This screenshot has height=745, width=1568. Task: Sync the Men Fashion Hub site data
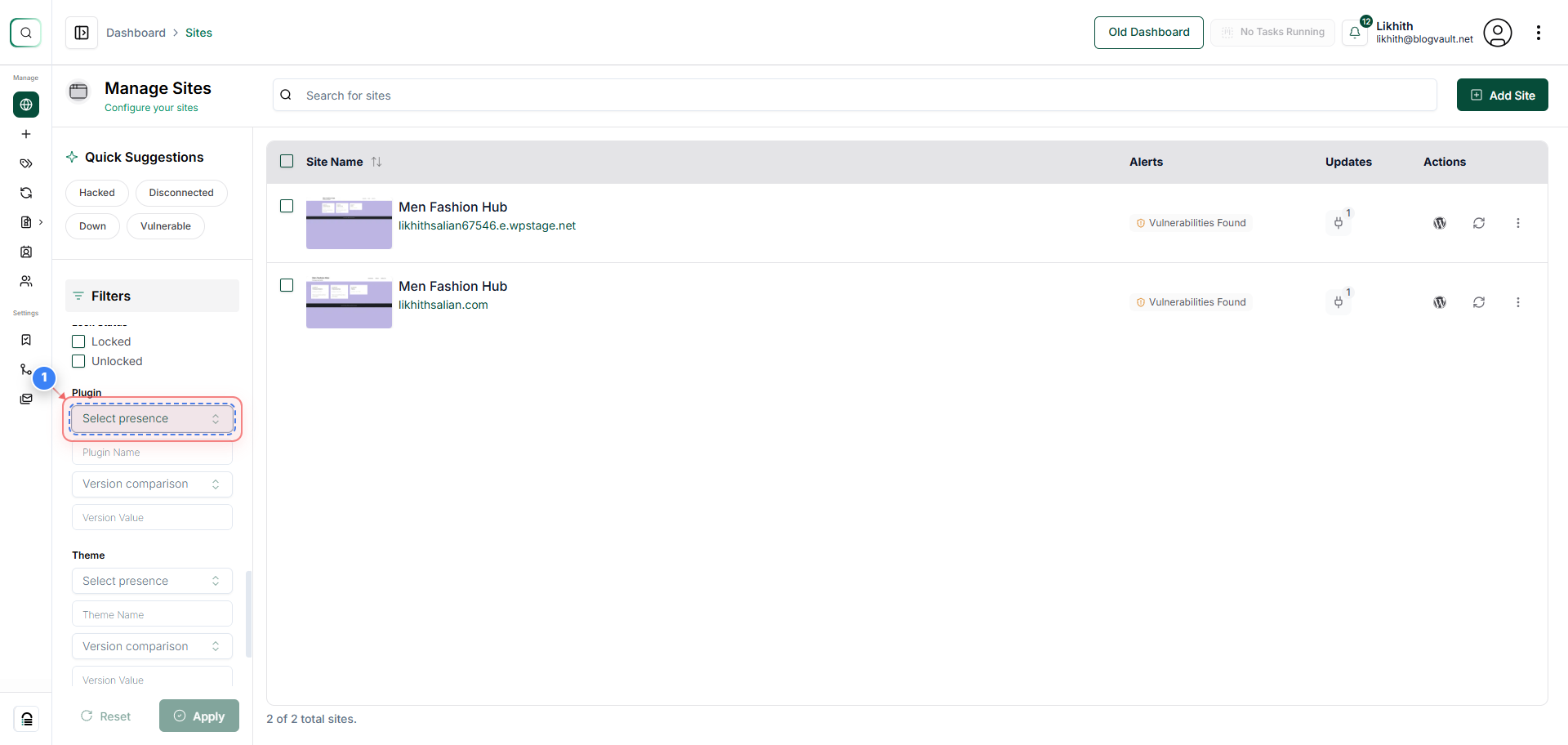[1480, 222]
